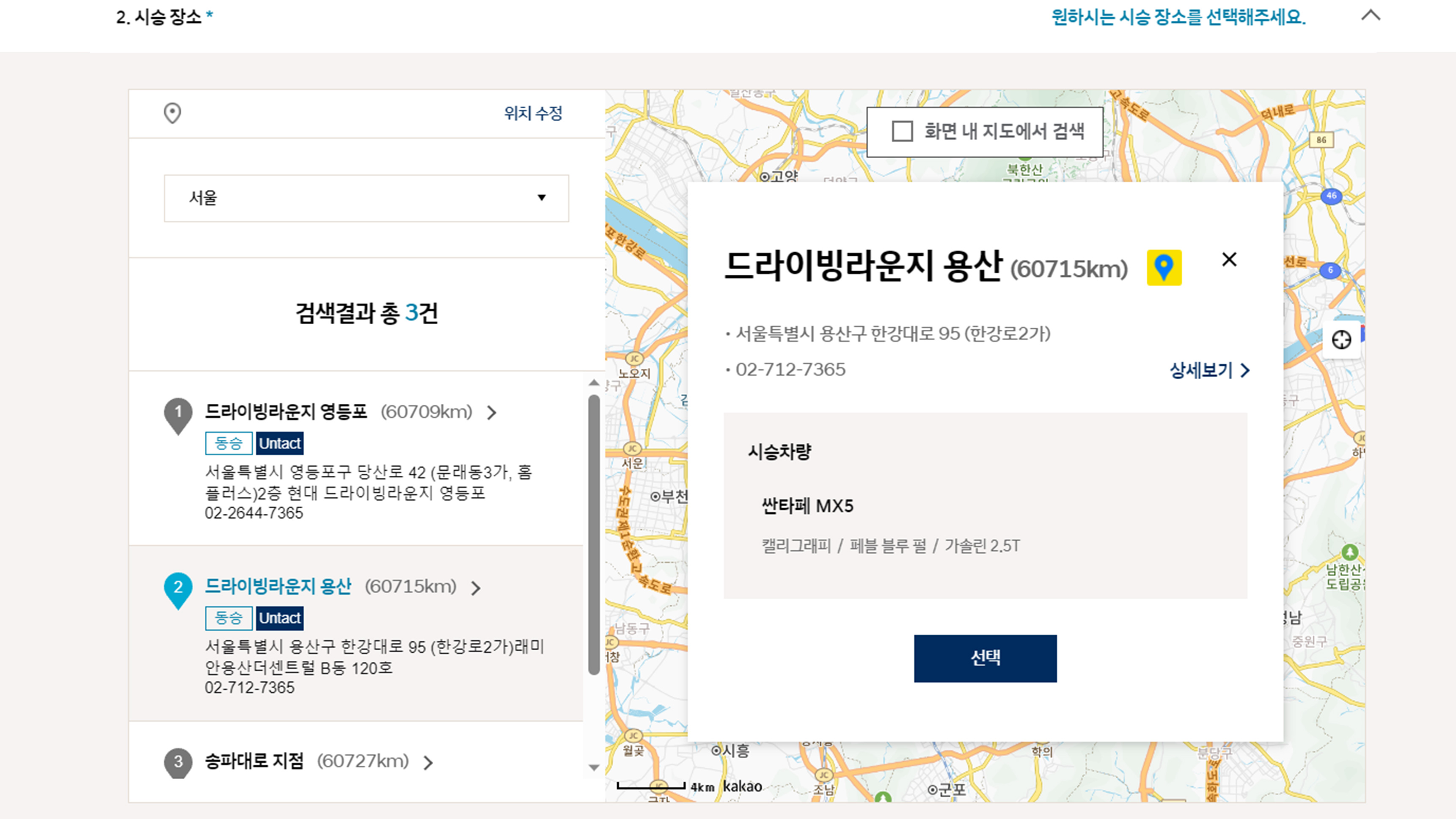Image resolution: width=1456 pixels, height=819 pixels.
Task: Click the 위치 수정 link
Action: [x=533, y=113]
